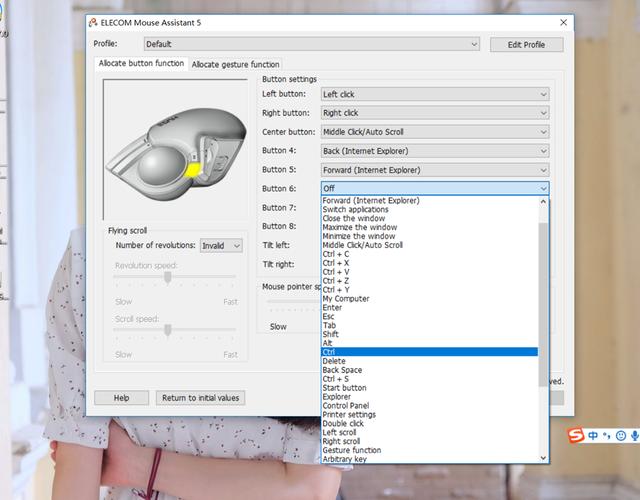Choose Enter key option
The image size is (640, 500).
[430, 307]
